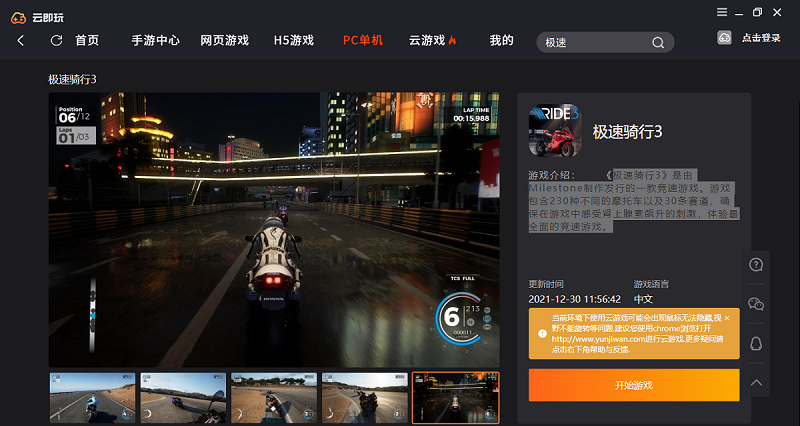Image resolution: width=800 pixels, height=426 pixels.
Task: Go to the 首页 tab
Action: 87,41
